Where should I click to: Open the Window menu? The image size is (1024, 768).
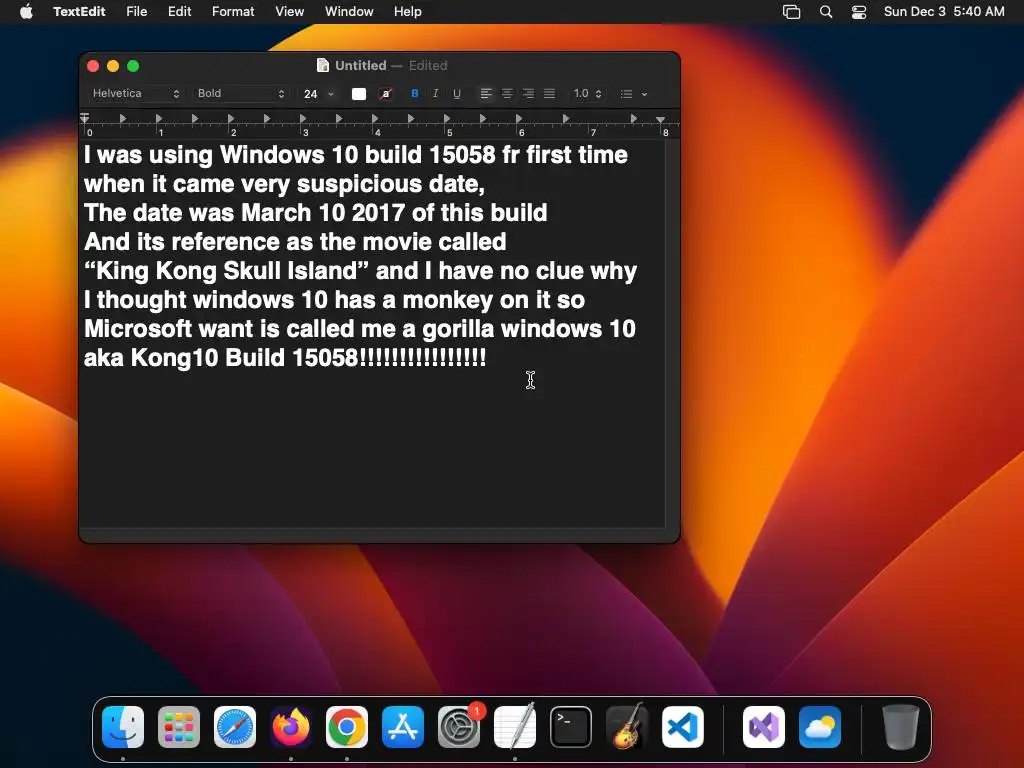tap(349, 11)
